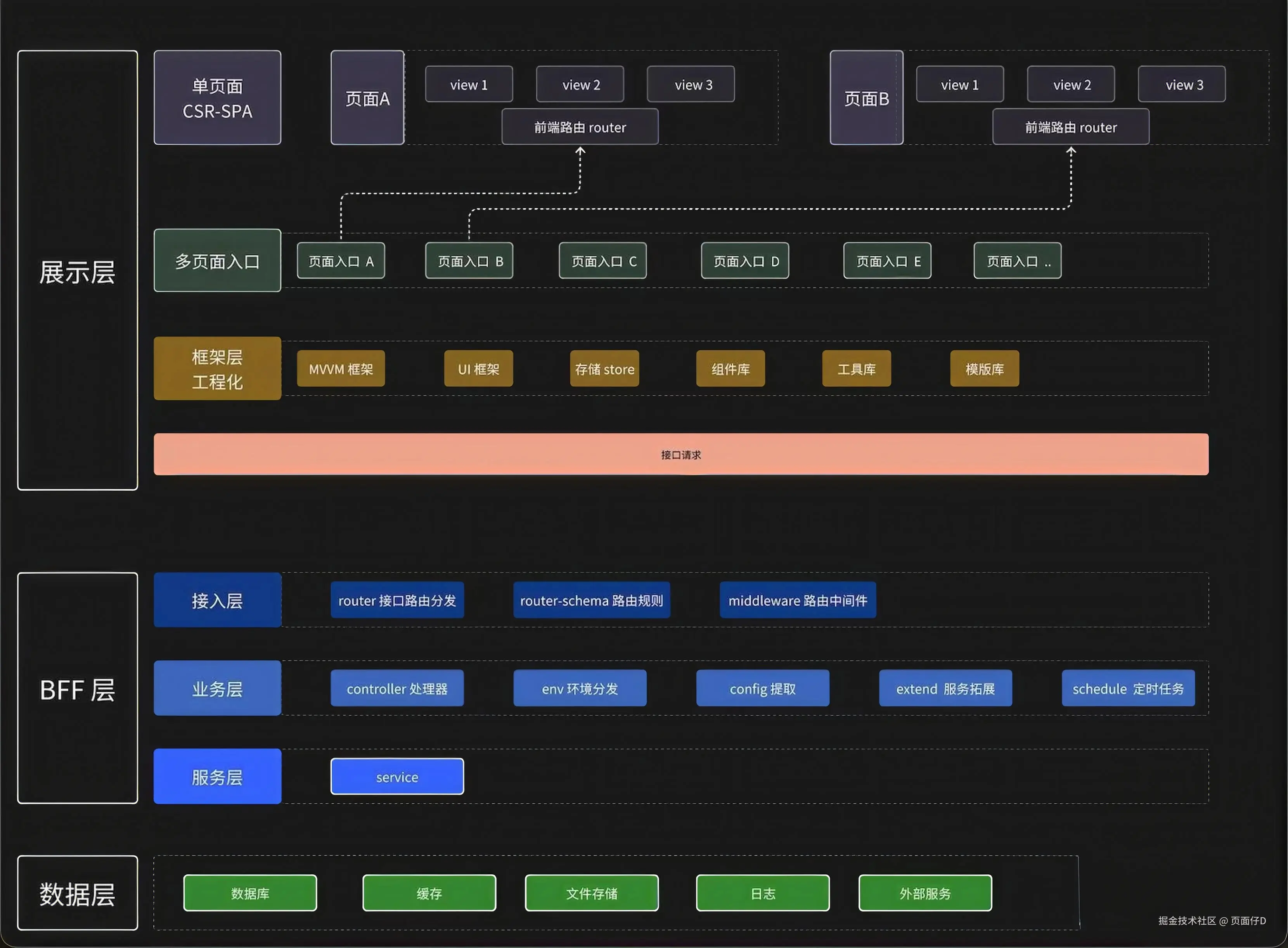Select the MVVM 框架 box
The image size is (1288, 948).
click(341, 369)
